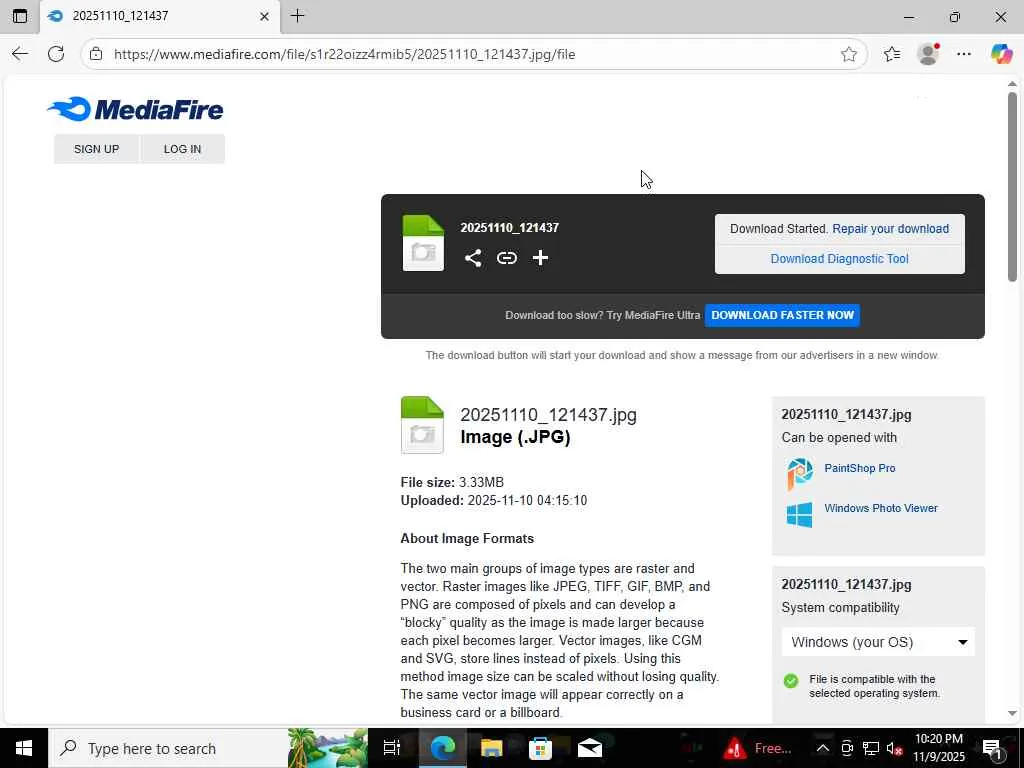
Task: Go back with the browser back arrow
Action: [20, 54]
